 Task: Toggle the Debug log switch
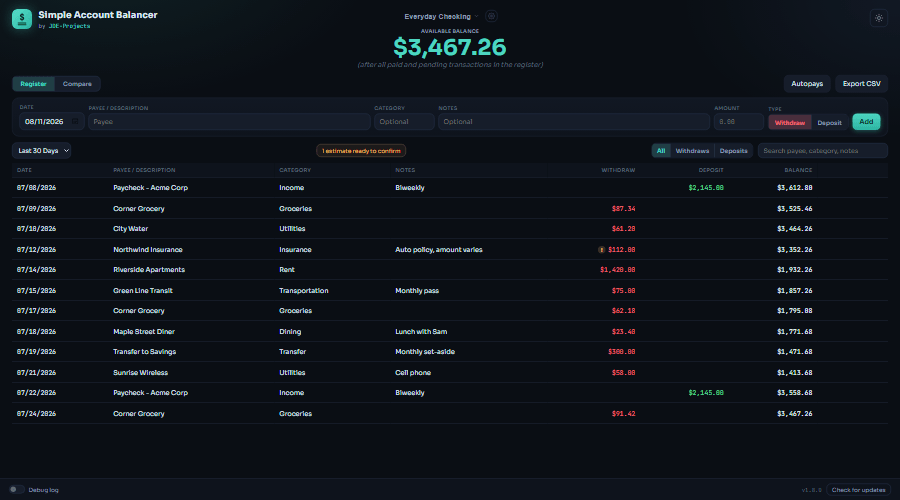[x=15, y=490]
